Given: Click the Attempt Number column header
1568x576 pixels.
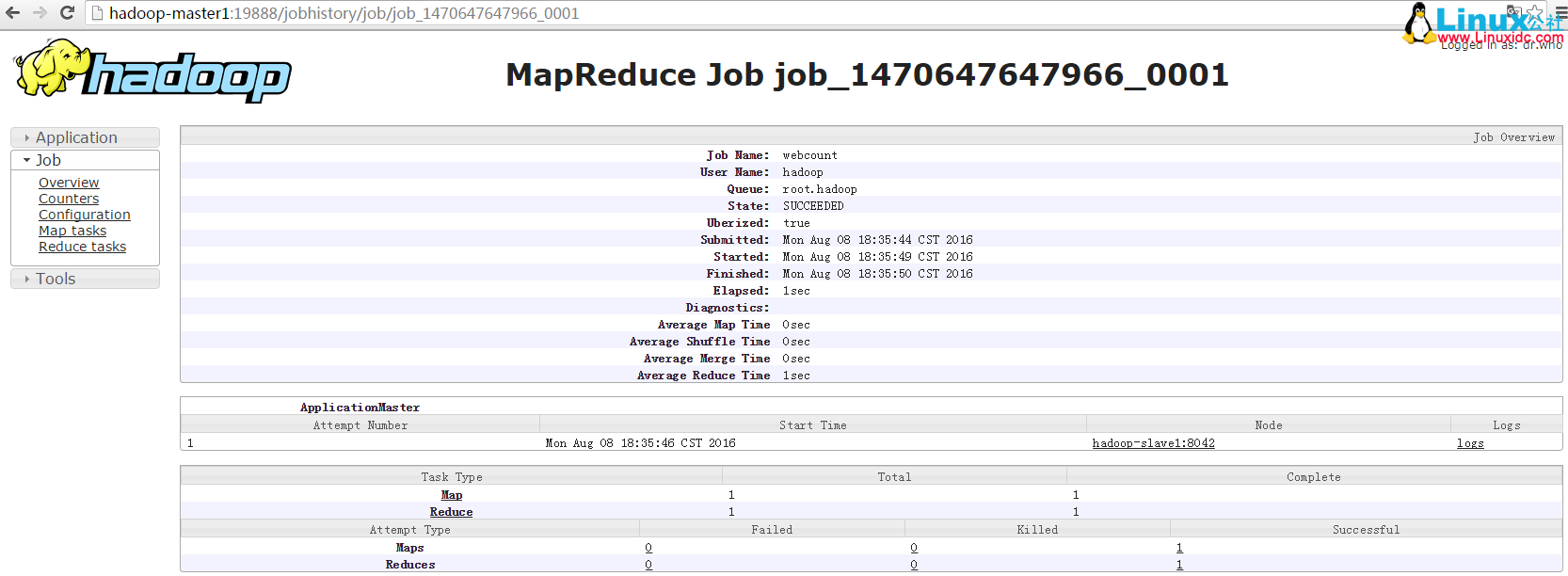Looking at the screenshot, I should coord(360,425).
